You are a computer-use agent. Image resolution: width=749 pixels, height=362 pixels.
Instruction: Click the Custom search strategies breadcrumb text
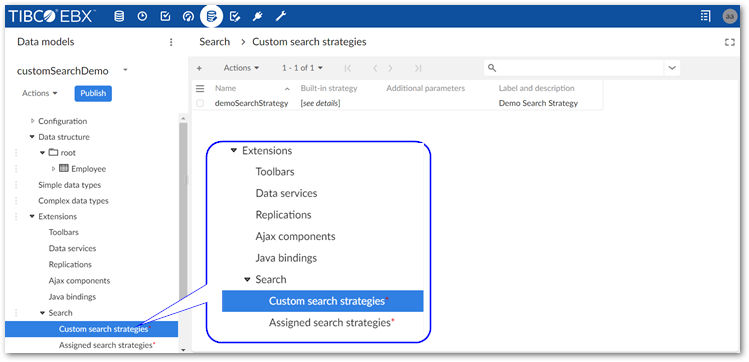pos(309,42)
